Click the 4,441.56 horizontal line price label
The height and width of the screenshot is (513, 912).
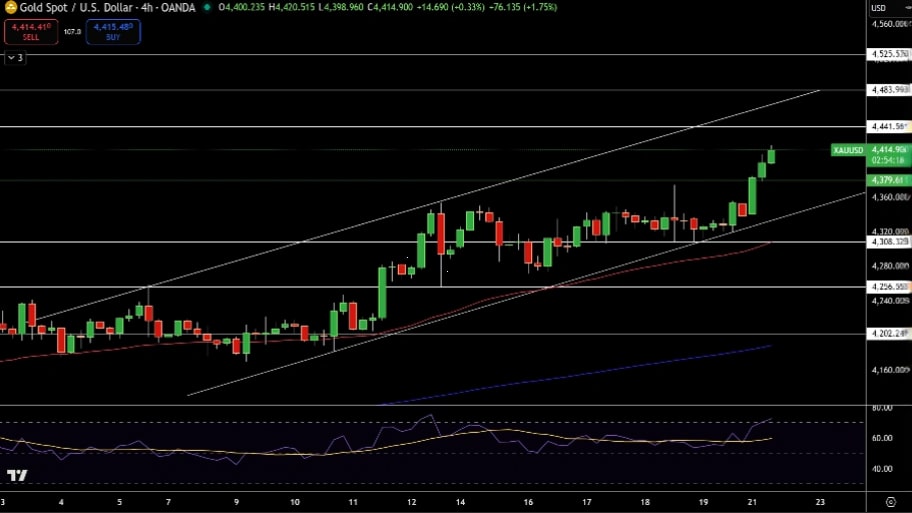(x=889, y=127)
